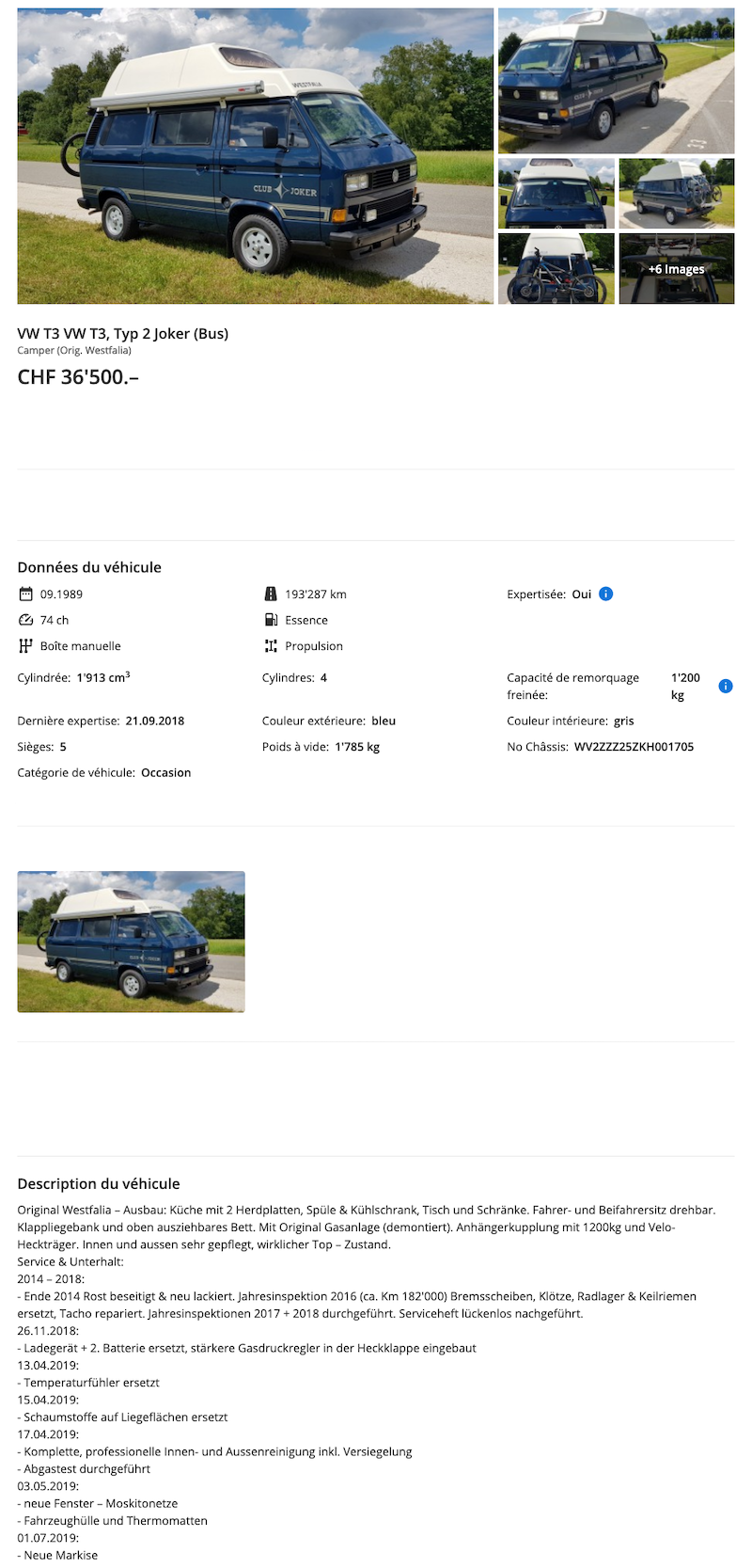This screenshot has height=1568, width=752.
Task: Click the drivetrain icon beside Propulsion
Action: point(271,646)
